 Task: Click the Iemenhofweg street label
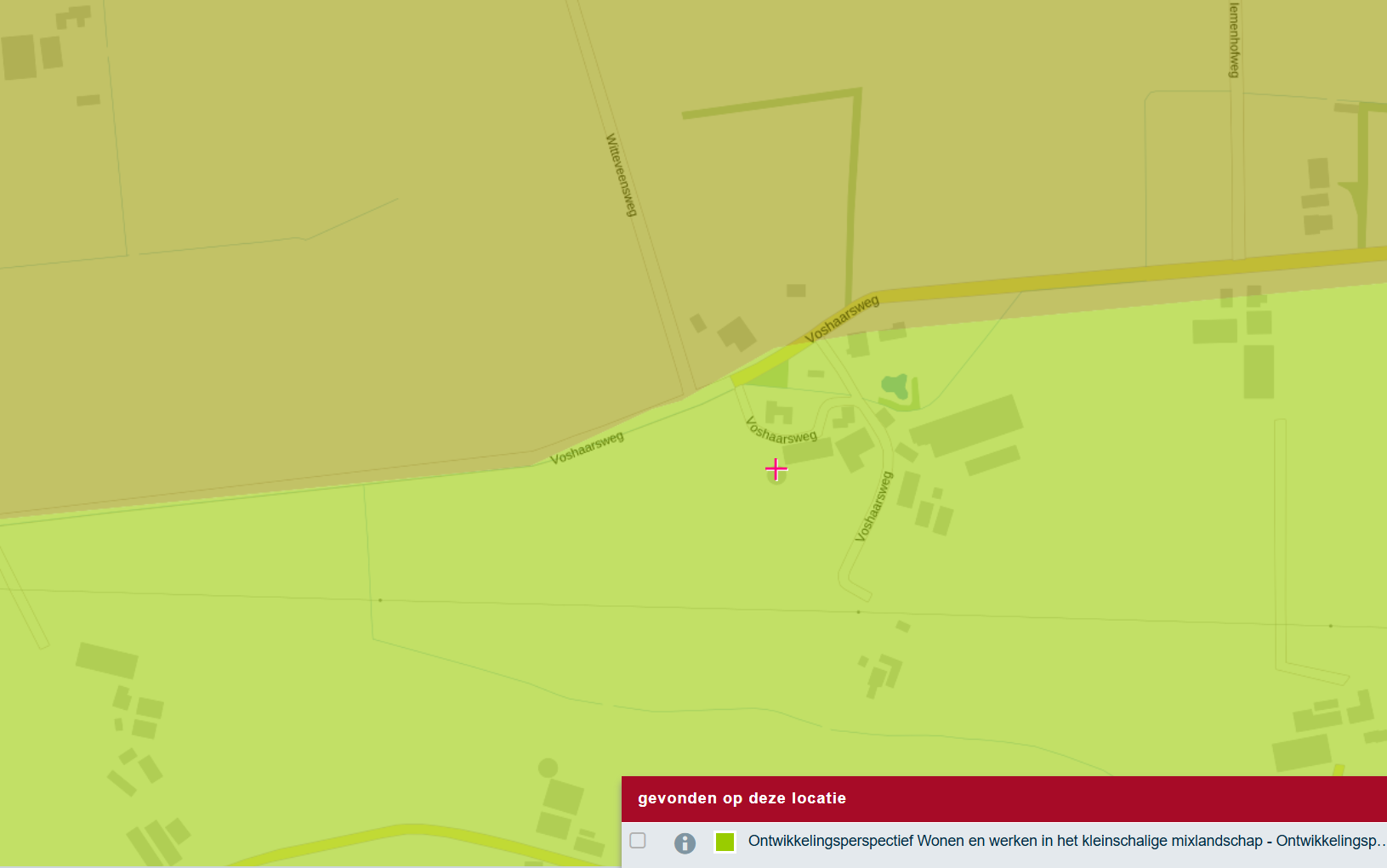coord(1234,40)
